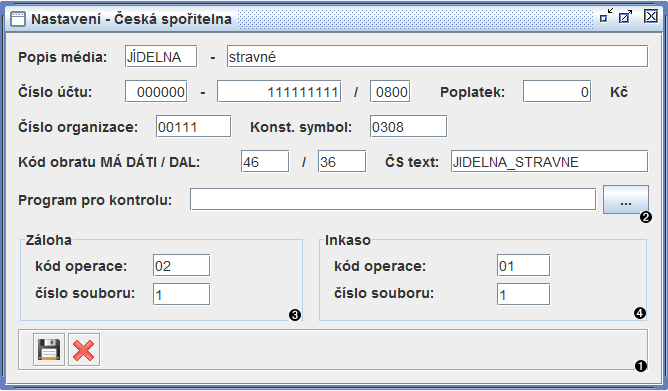The width and height of the screenshot is (668, 391).
Task: Click the Inkaso group title
Action: click(x=348, y=240)
